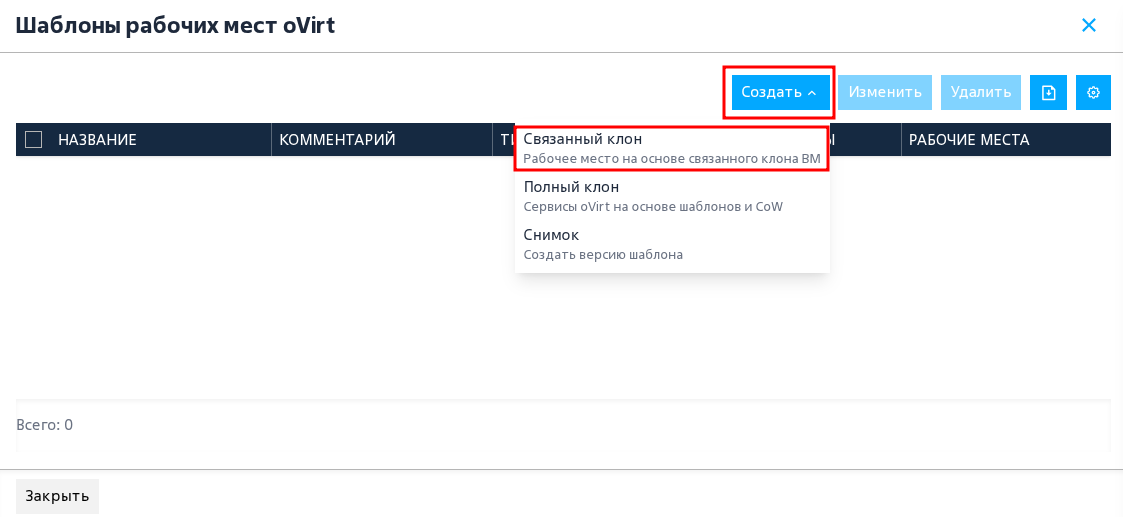Choose Связанный клон from the menu
This screenshot has width=1123, height=517.
(x=672, y=148)
